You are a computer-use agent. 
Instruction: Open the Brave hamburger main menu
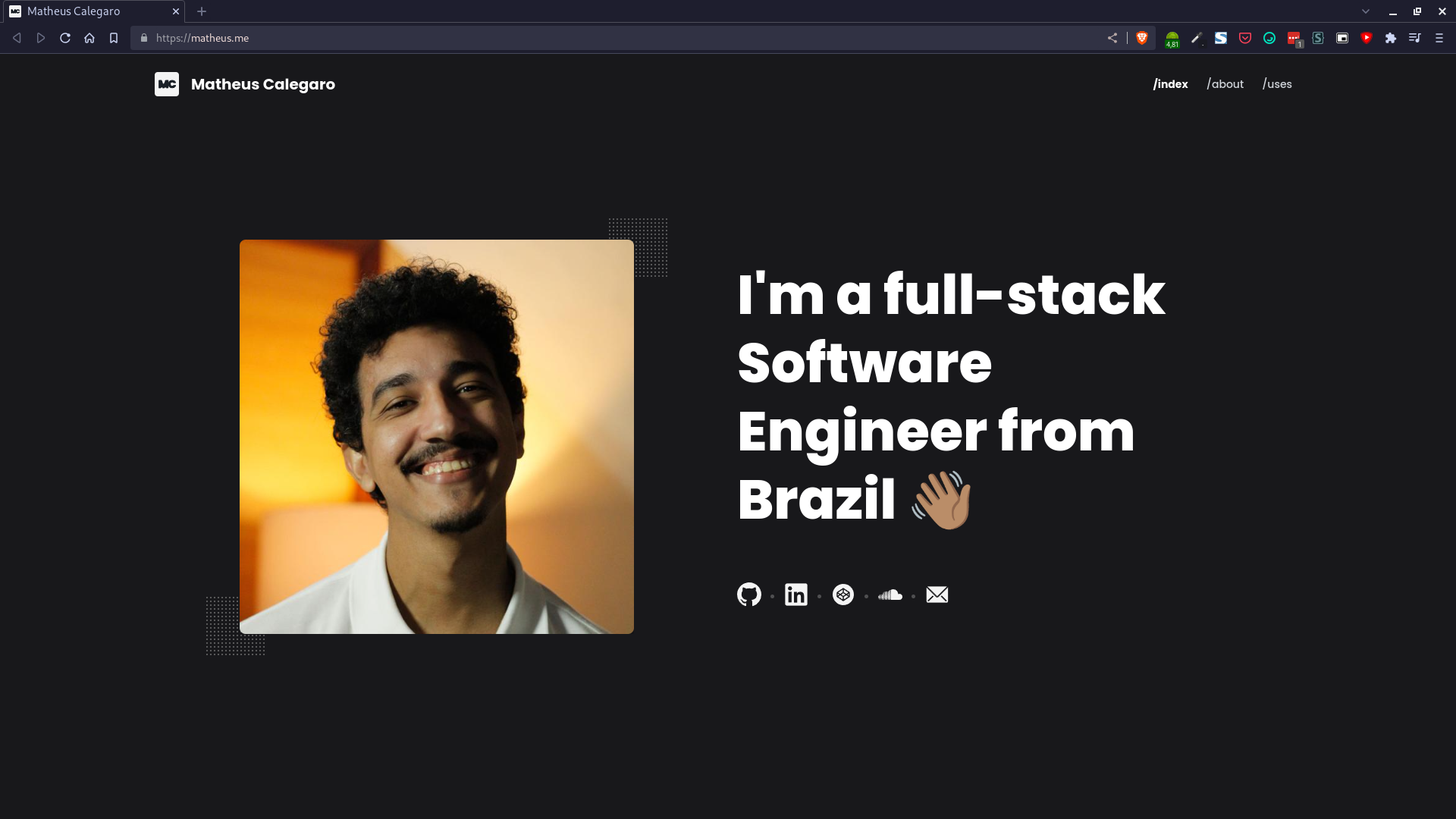(1439, 38)
